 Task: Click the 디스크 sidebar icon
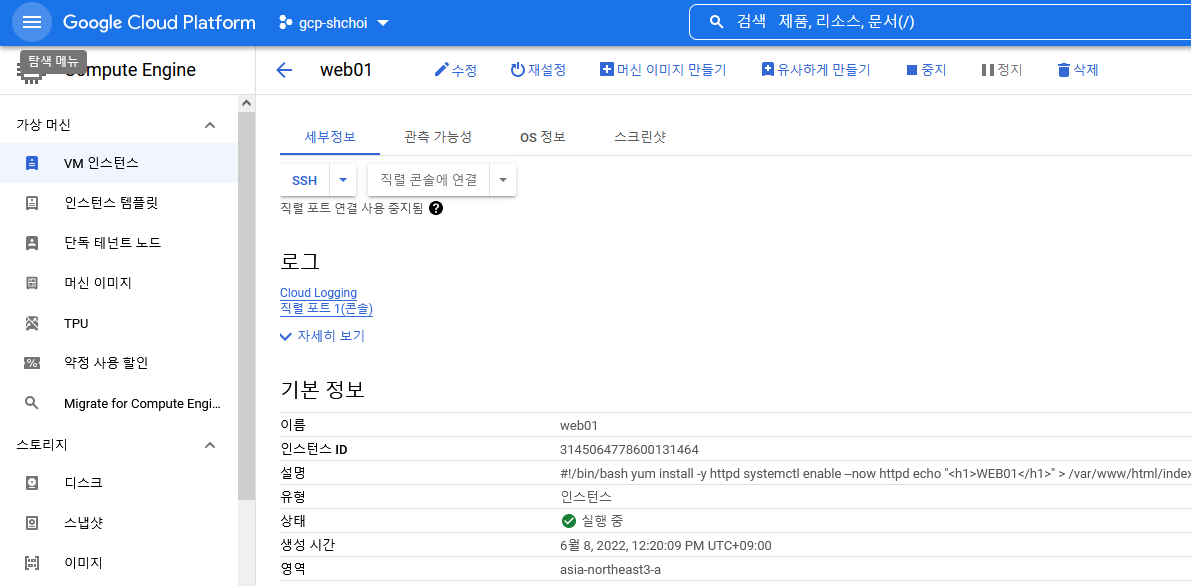[x=31, y=483]
